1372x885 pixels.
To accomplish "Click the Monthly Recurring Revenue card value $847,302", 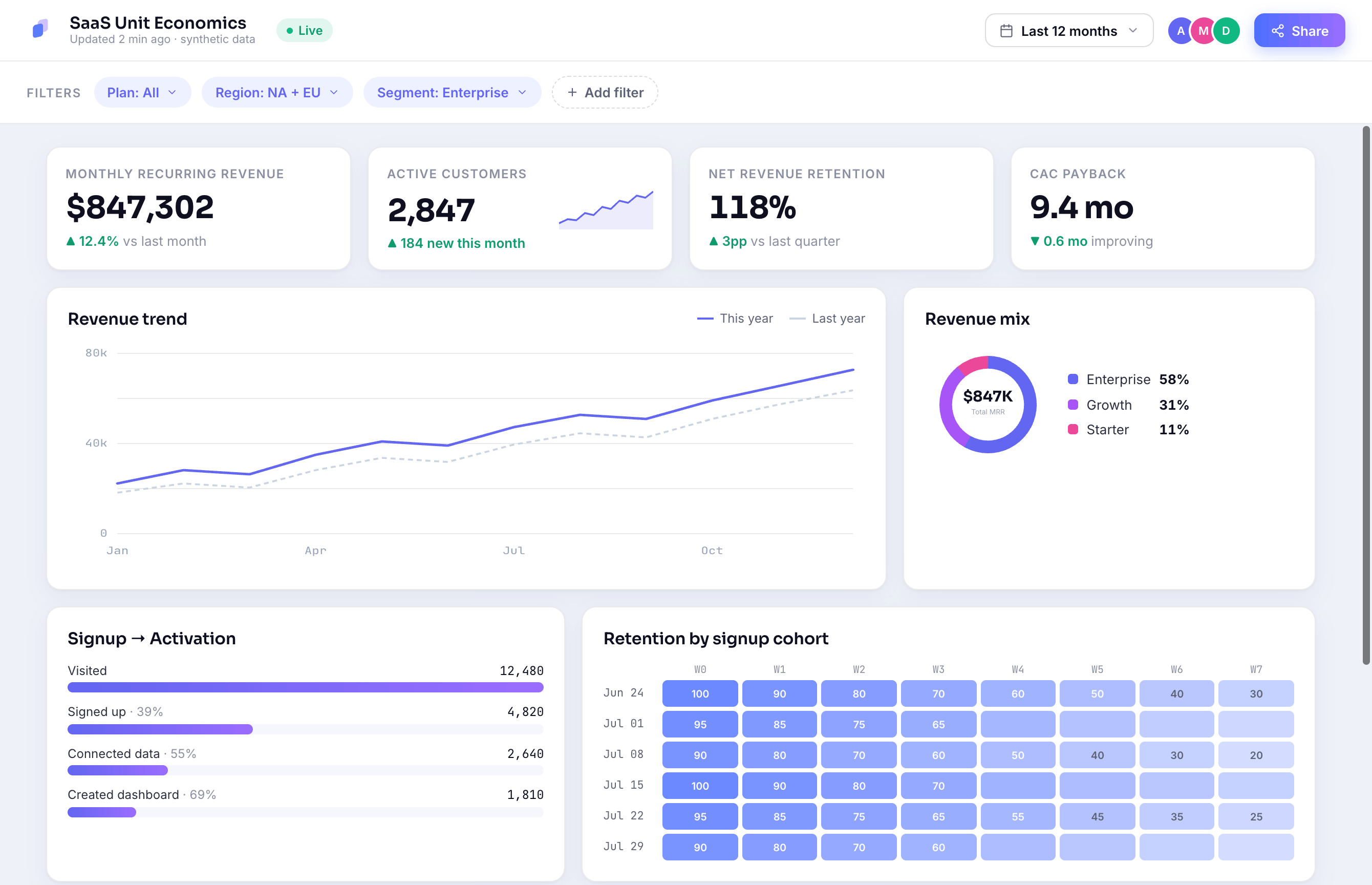I will tap(140, 207).
